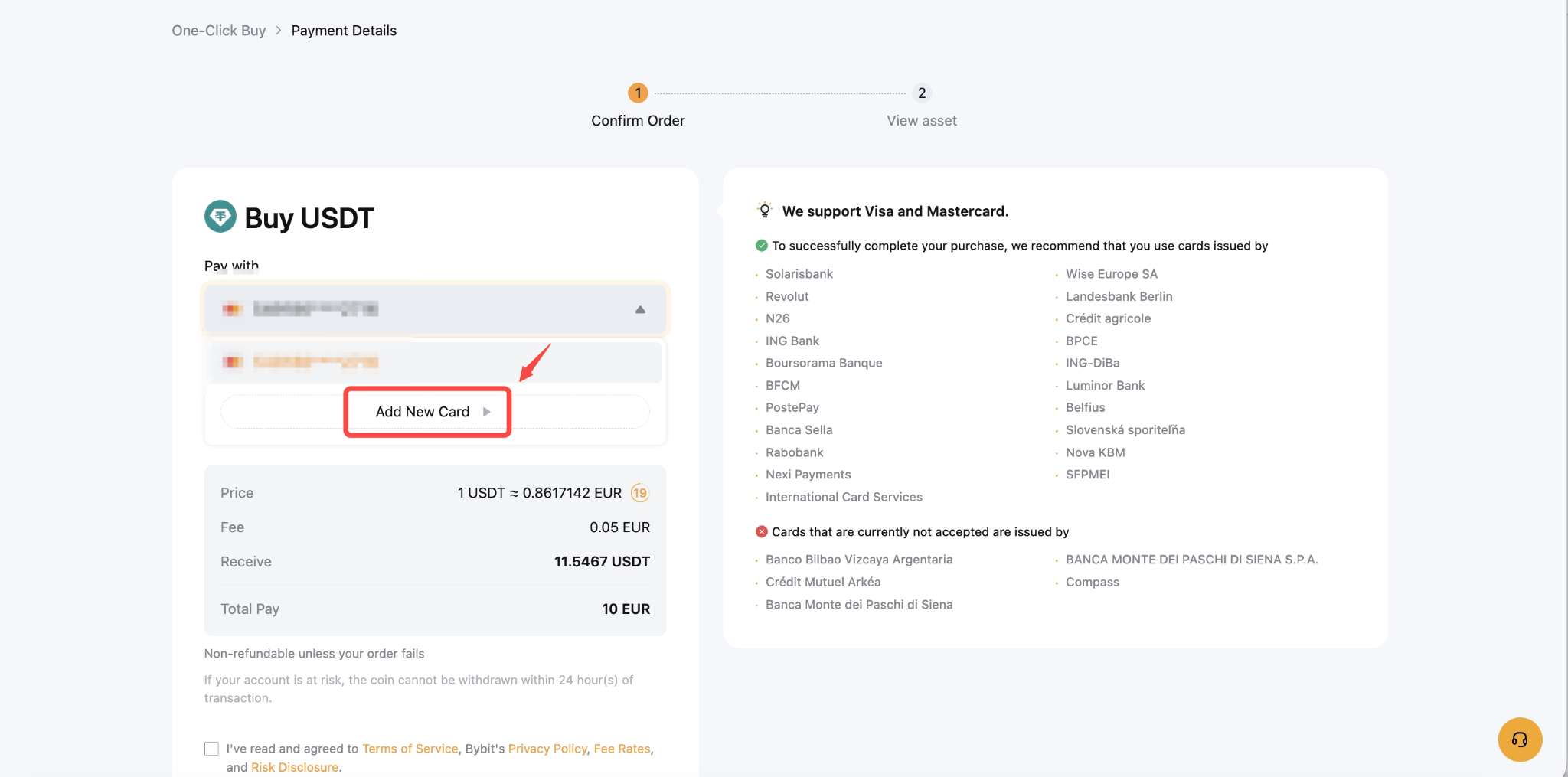Click the green checkmark recommended cards icon
Screen dimensions: 1568x777
tap(762, 246)
